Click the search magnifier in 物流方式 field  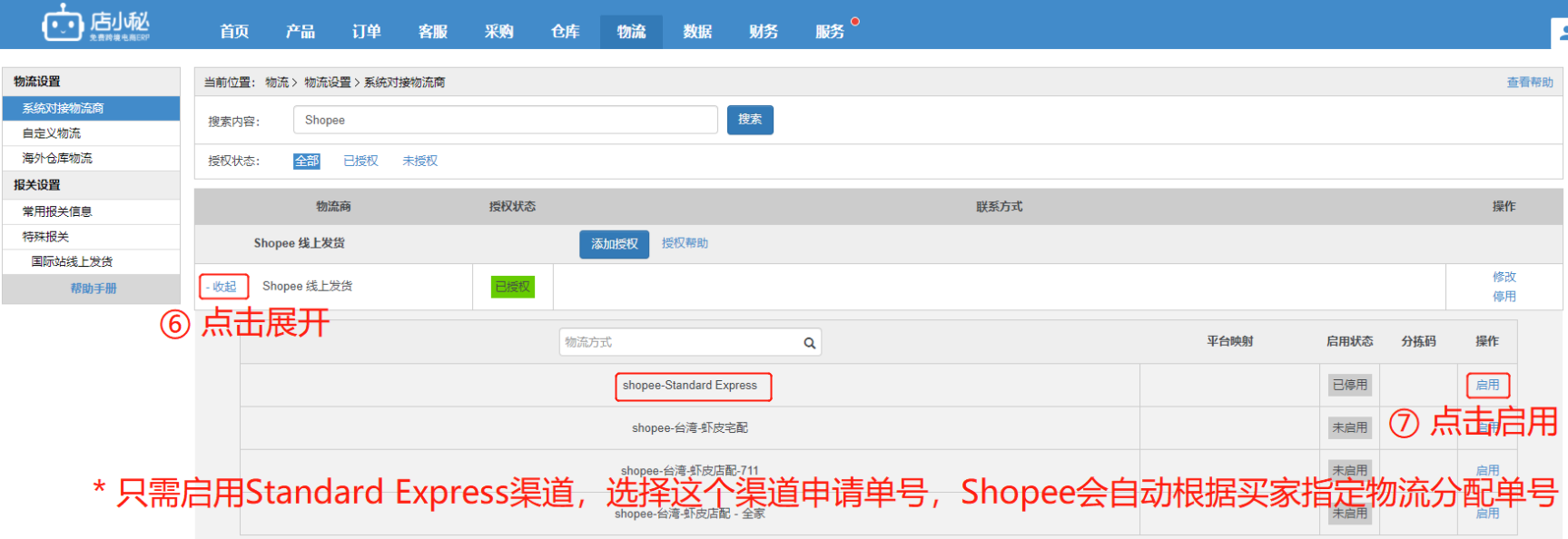pyautogui.click(x=809, y=343)
